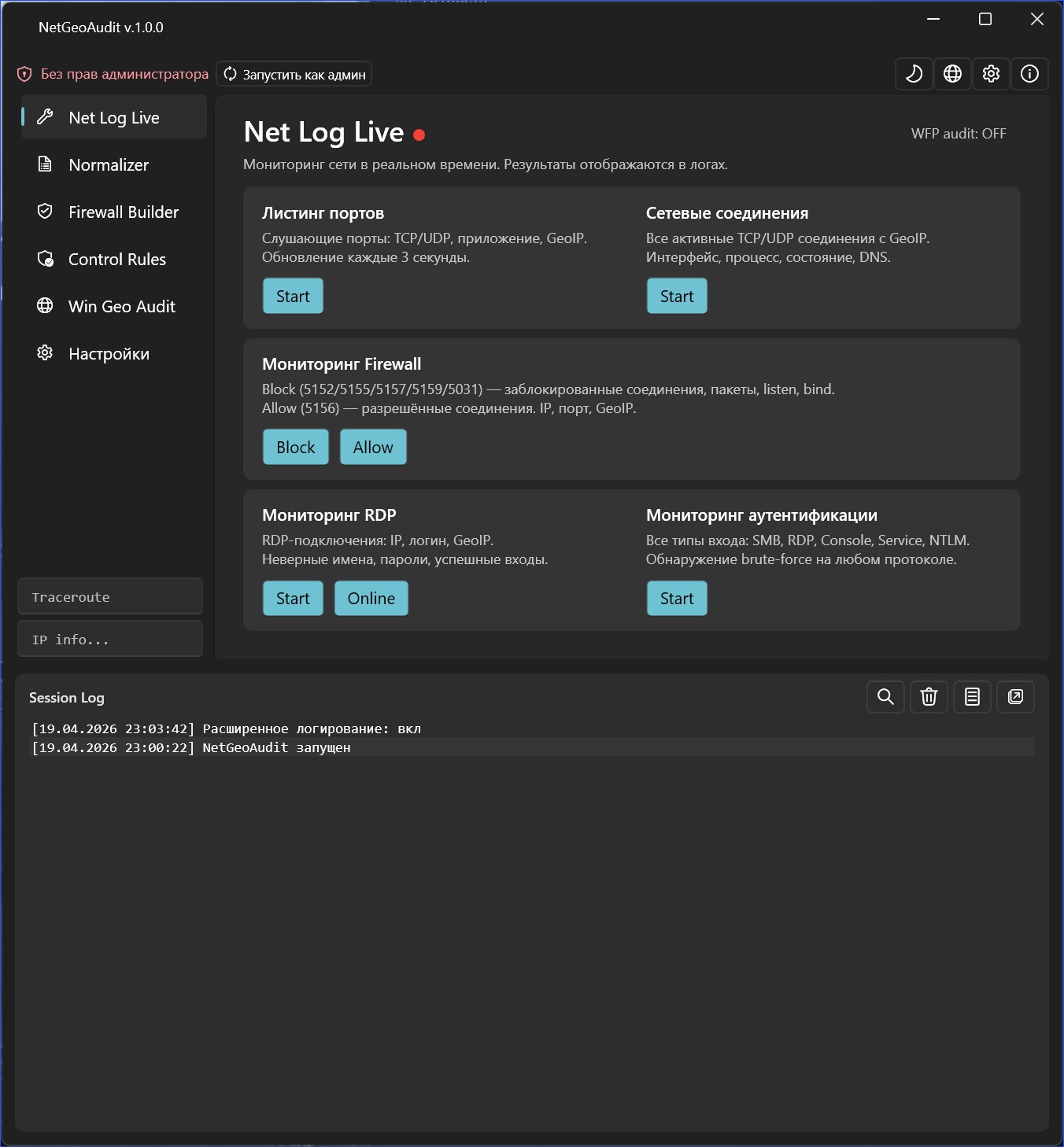Click the document icon beside Normalizer
The height and width of the screenshot is (1147, 1064).
tap(45, 164)
